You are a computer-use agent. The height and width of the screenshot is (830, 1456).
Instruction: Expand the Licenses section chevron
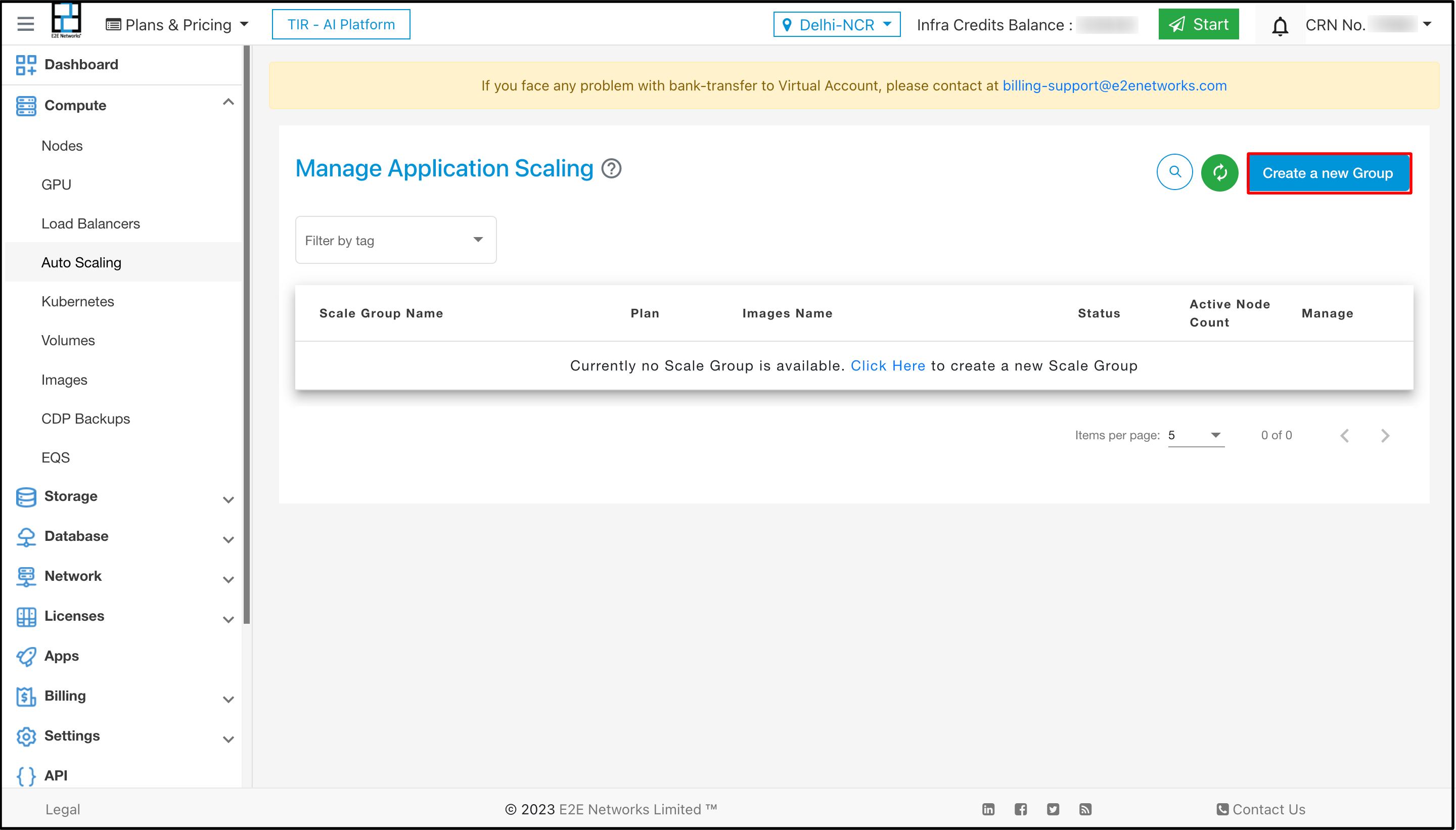(228, 620)
